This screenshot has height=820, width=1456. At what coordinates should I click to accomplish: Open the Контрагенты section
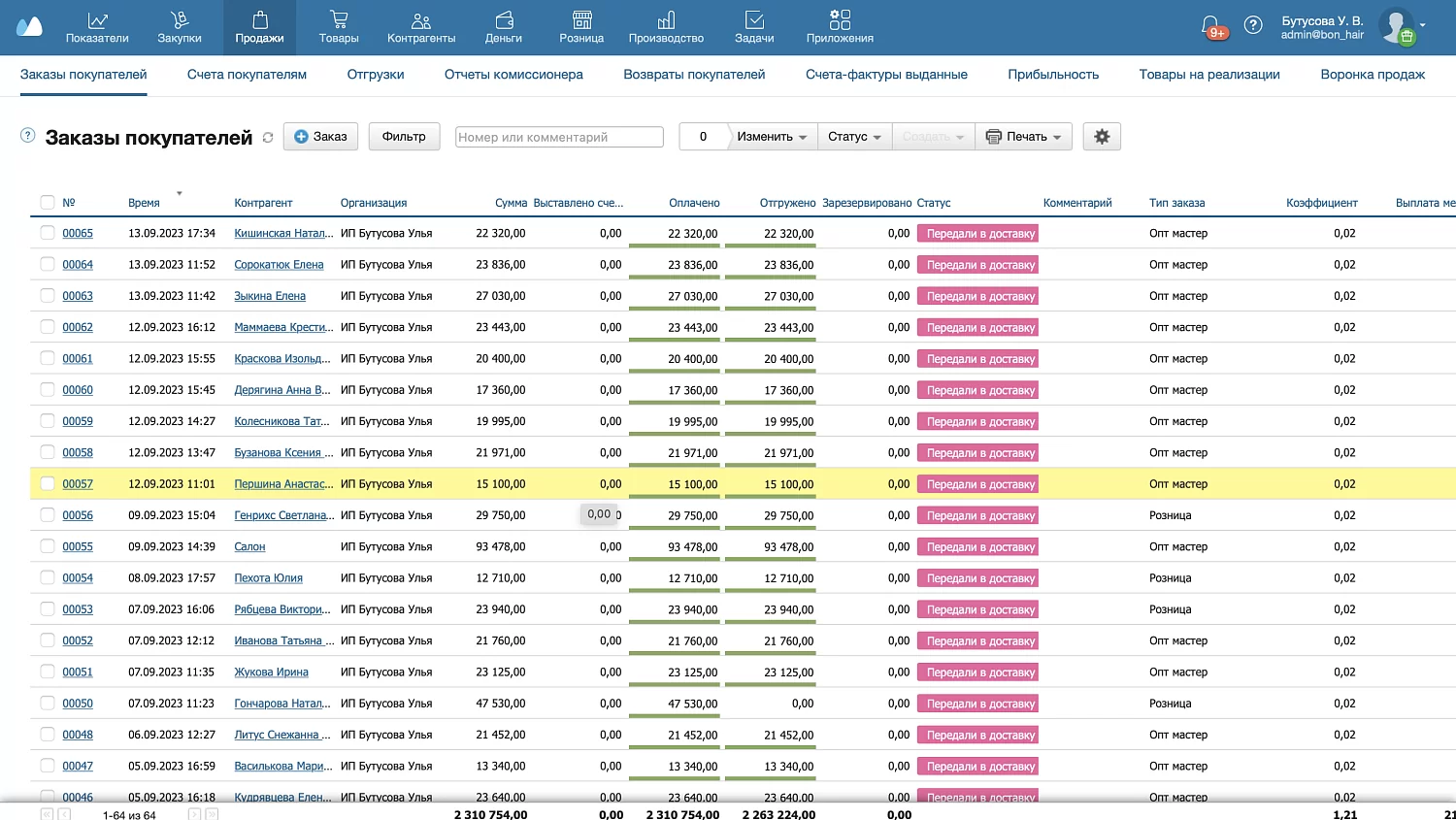point(421,27)
